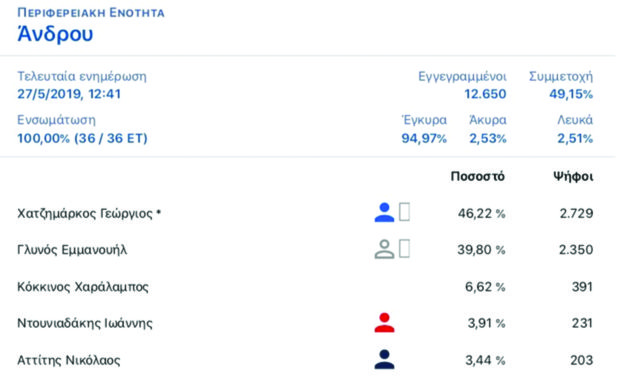Click the dark navy person icon for Αττίτης

[x=384, y=359]
